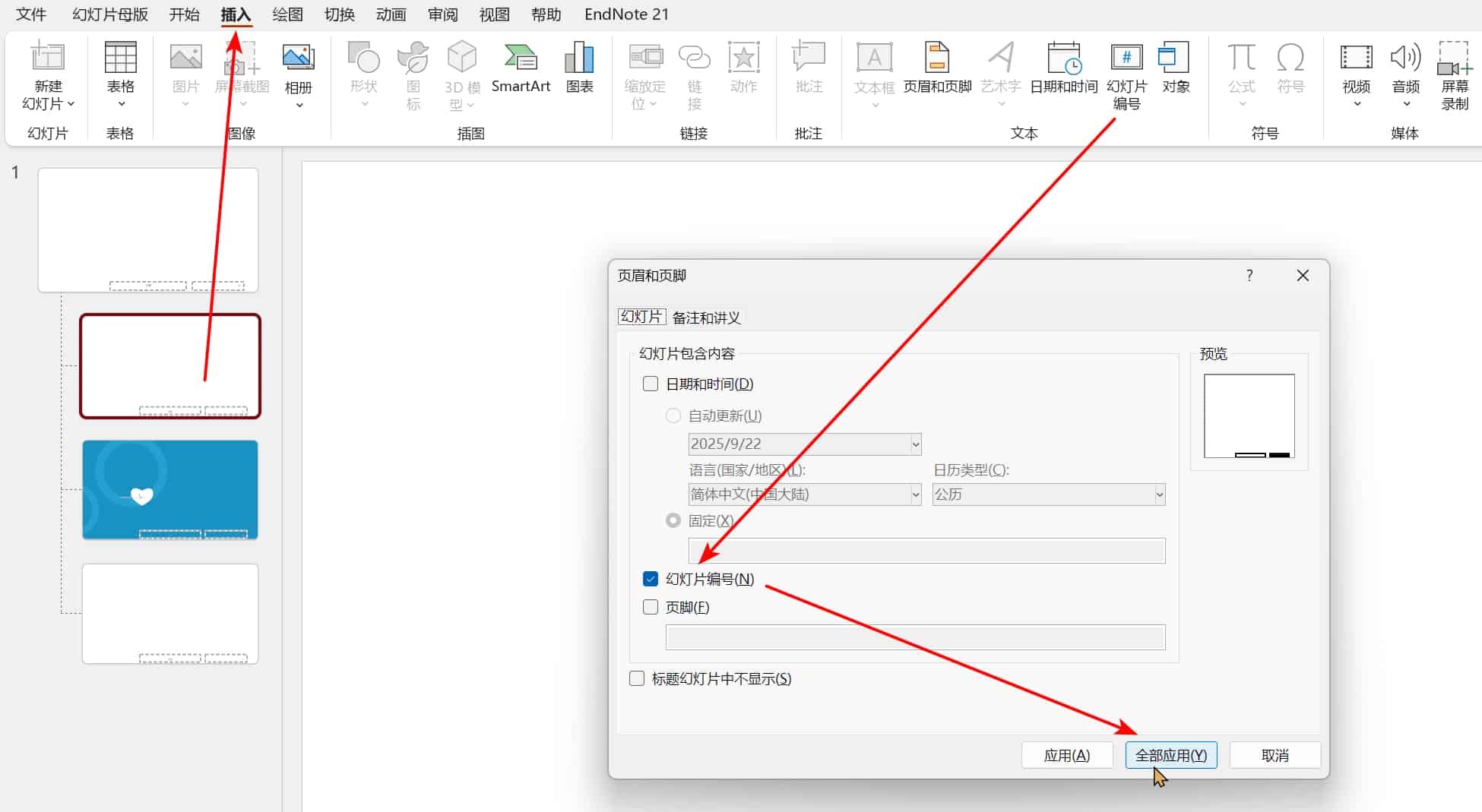Click the 表格 table icon
This screenshot has height=812, width=1482.
[x=120, y=61]
